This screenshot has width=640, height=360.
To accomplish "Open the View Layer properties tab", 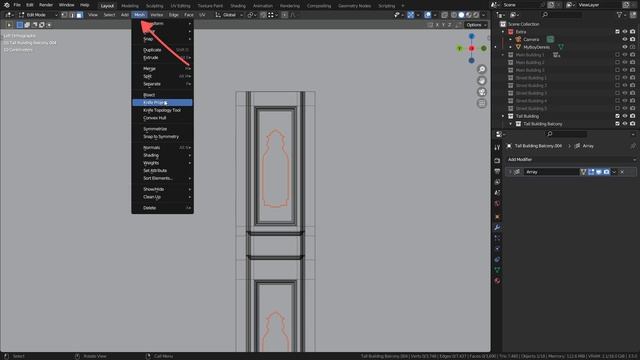I will 497,182.
